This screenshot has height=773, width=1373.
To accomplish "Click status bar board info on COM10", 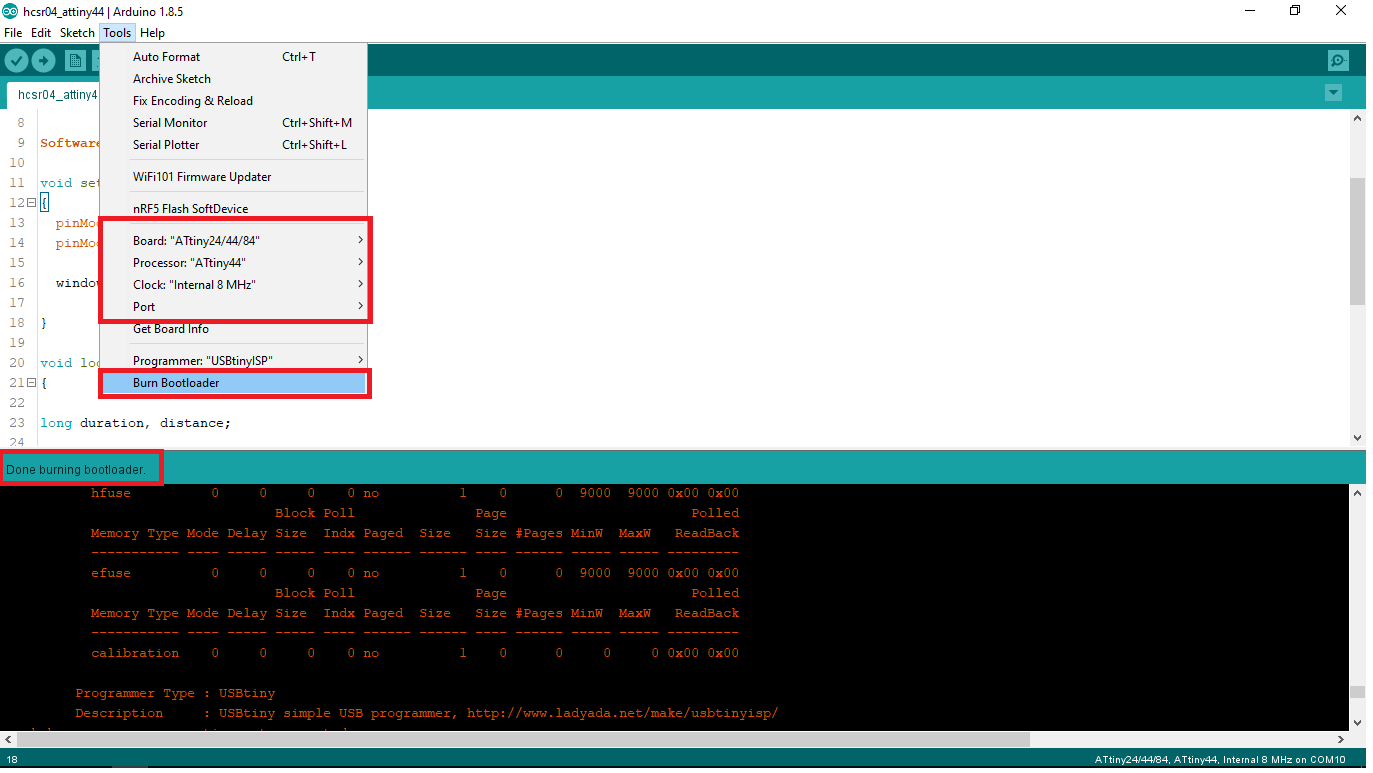I will [x=1220, y=760].
